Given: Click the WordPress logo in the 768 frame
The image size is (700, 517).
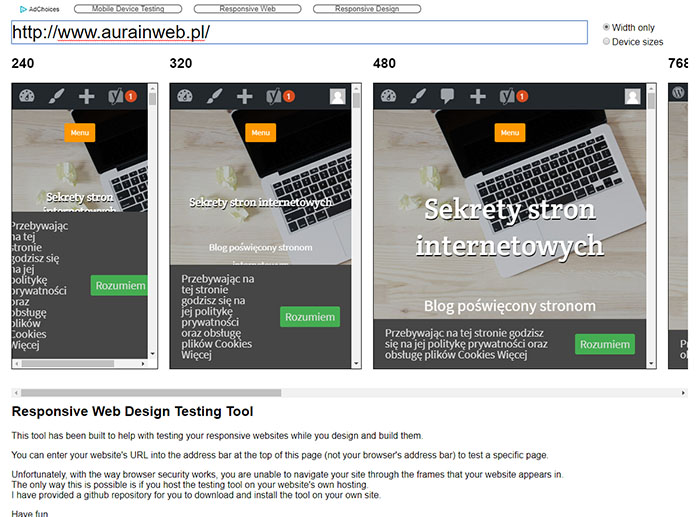Looking at the screenshot, I should [678, 92].
